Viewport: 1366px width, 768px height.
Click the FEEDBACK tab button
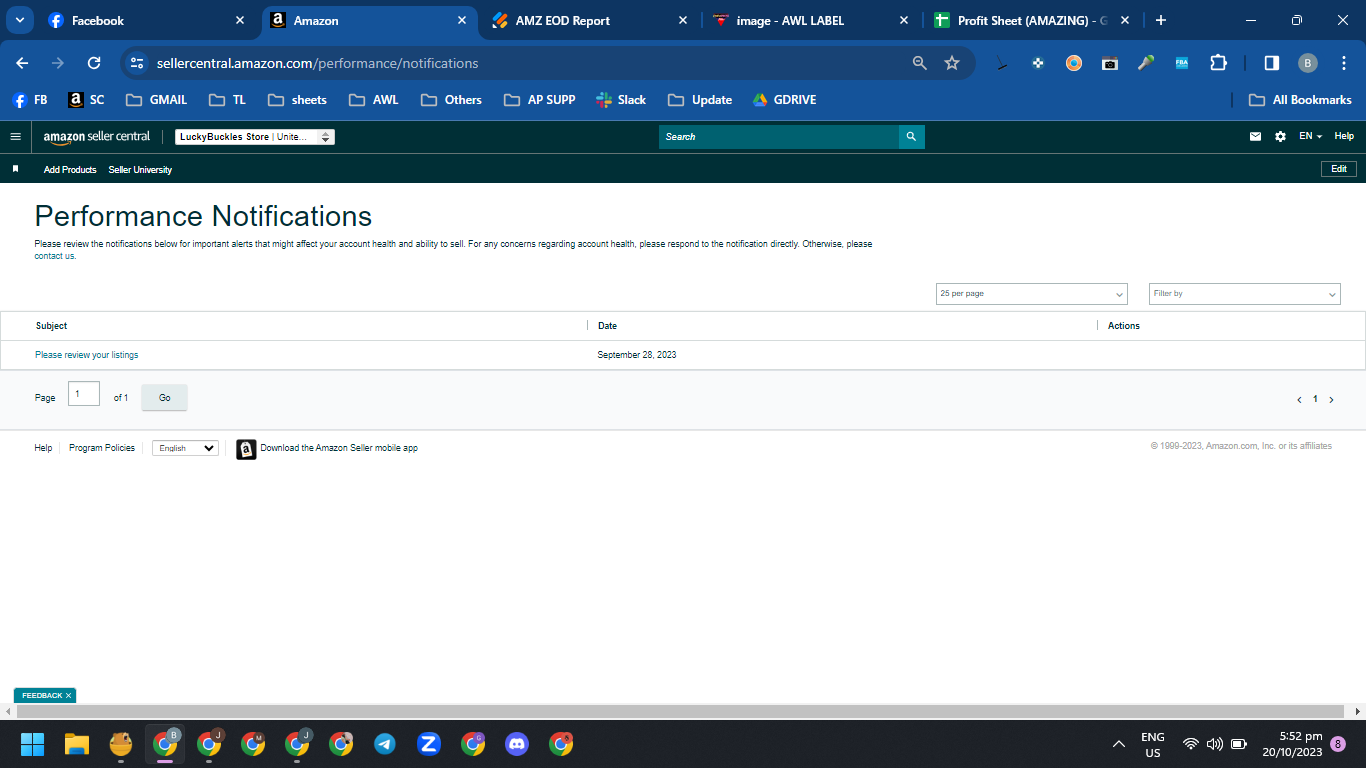[x=45, y=695]
